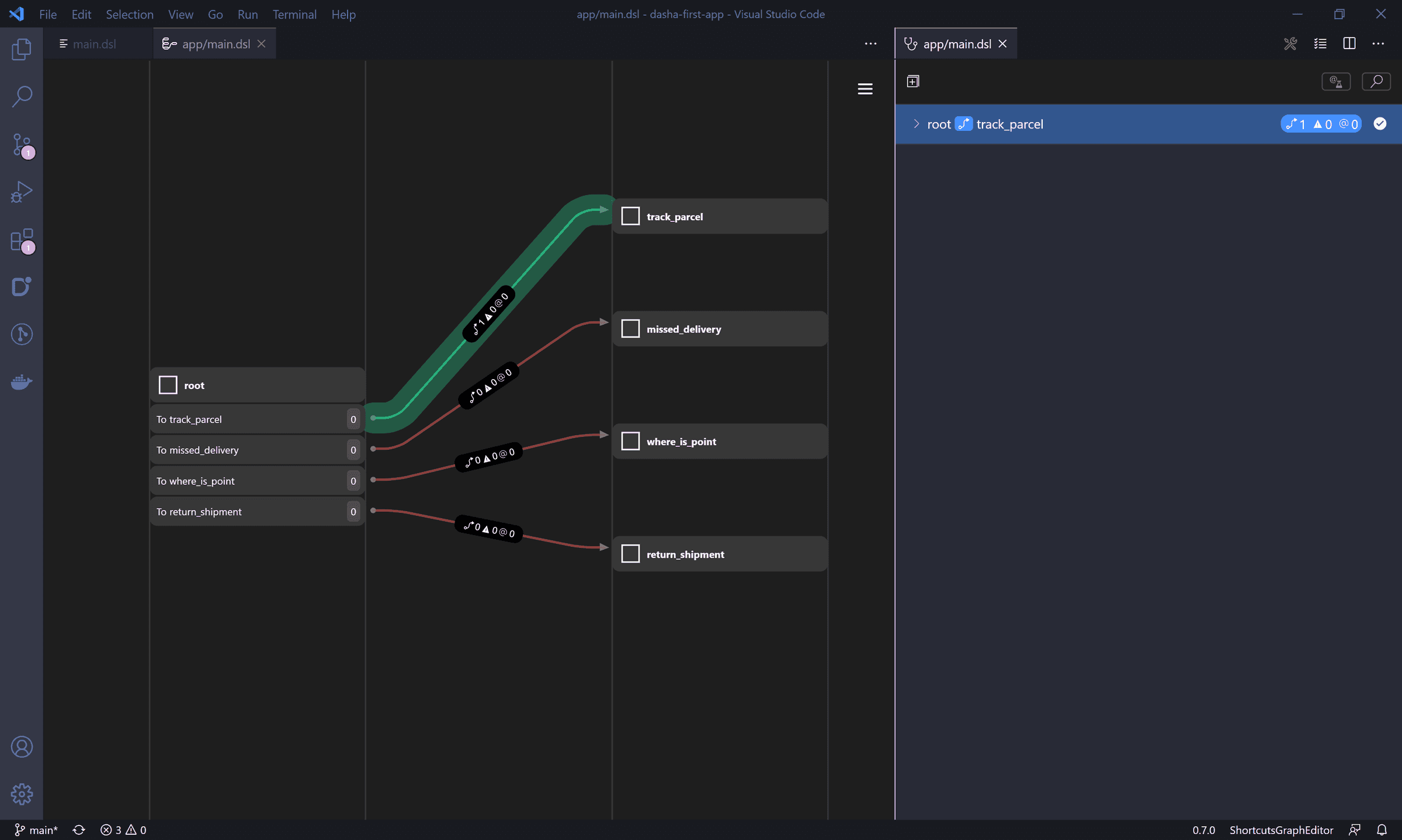Screen dimensions: 1402x840
Task: Open the Terminal menu
Action: pos(294,14)
